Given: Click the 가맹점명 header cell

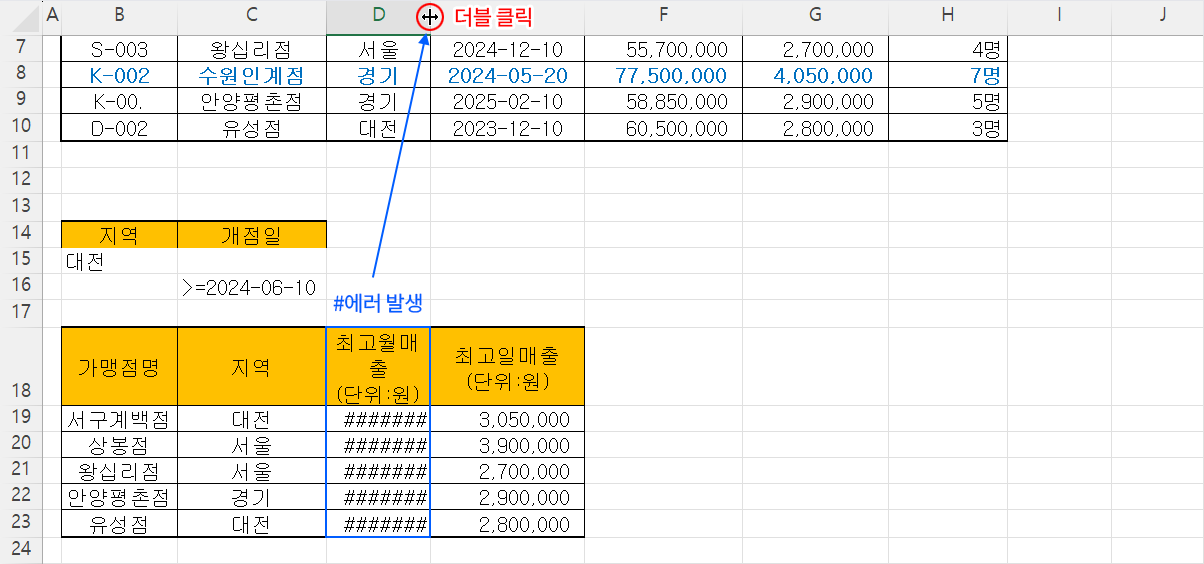Looking at the screenshot, I should tap(120, 366).
